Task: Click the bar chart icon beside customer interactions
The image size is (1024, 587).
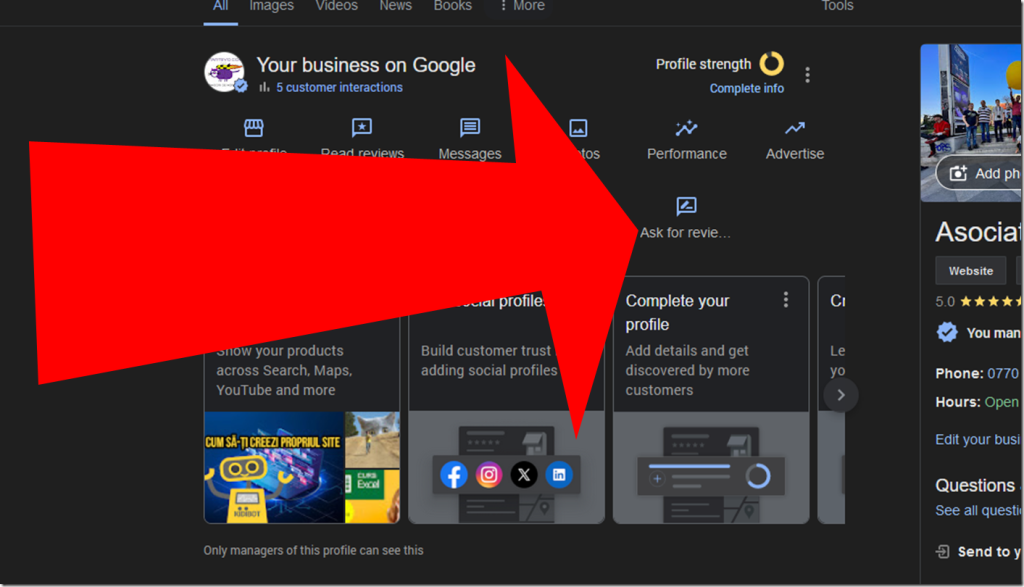Action: point(264,87)
